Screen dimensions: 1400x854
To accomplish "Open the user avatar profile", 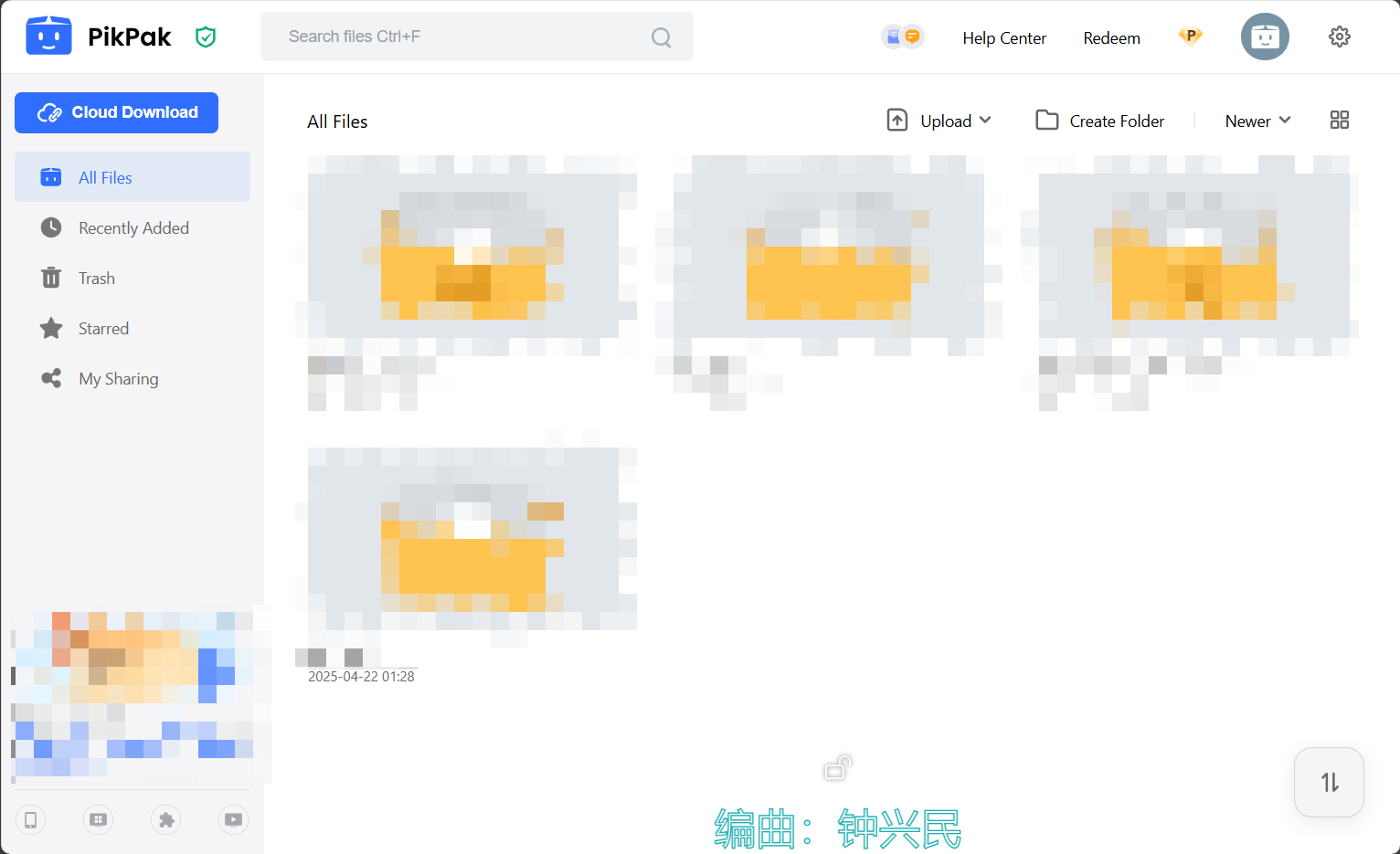I will pos(1265,37).
